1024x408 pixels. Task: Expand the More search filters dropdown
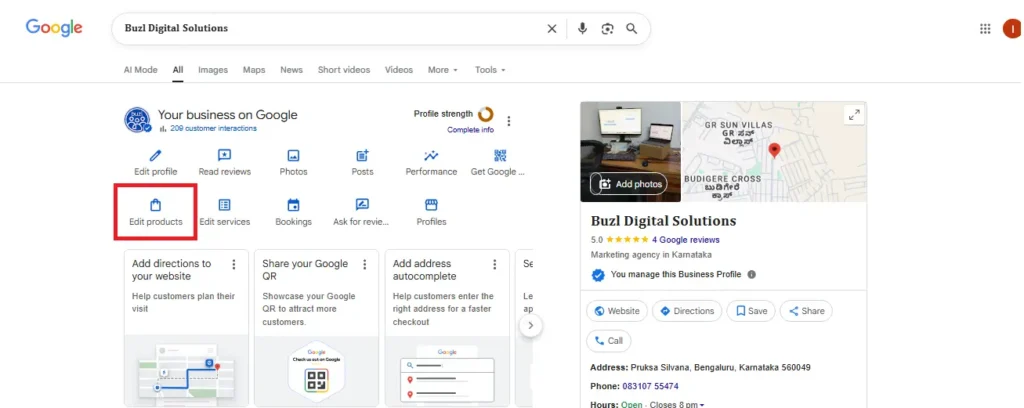click(443, 70)
